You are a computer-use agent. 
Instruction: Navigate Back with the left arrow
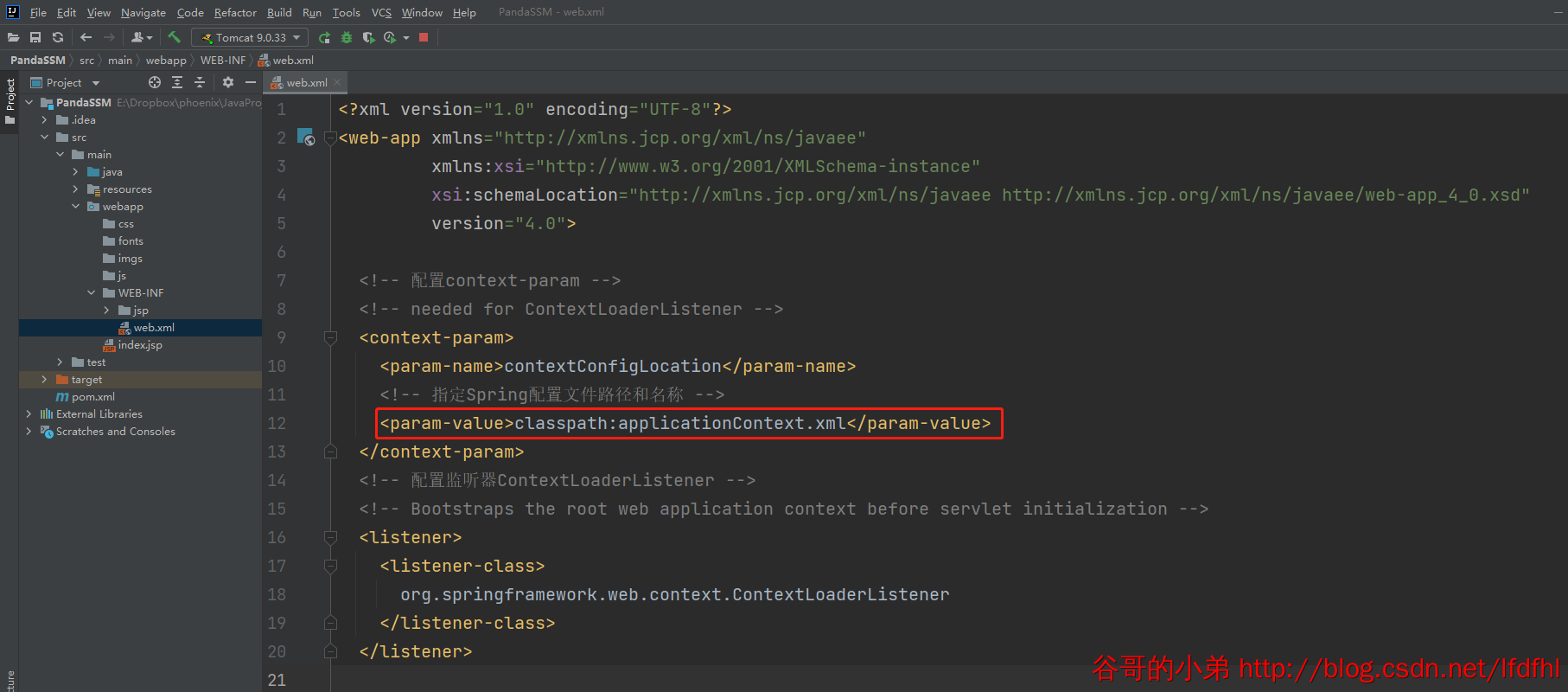tap(86, 37)
